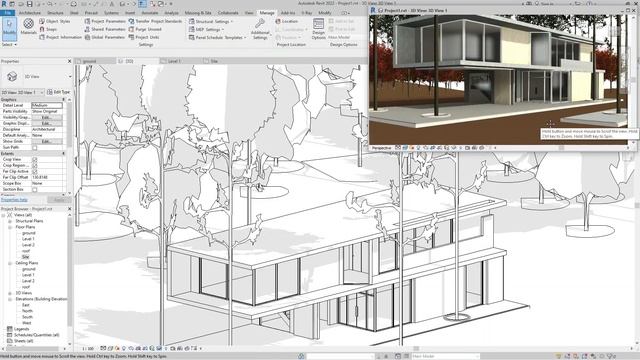Screen dimensions: 640x360
Task: Click Edit Type button
Action: [59, 92]
